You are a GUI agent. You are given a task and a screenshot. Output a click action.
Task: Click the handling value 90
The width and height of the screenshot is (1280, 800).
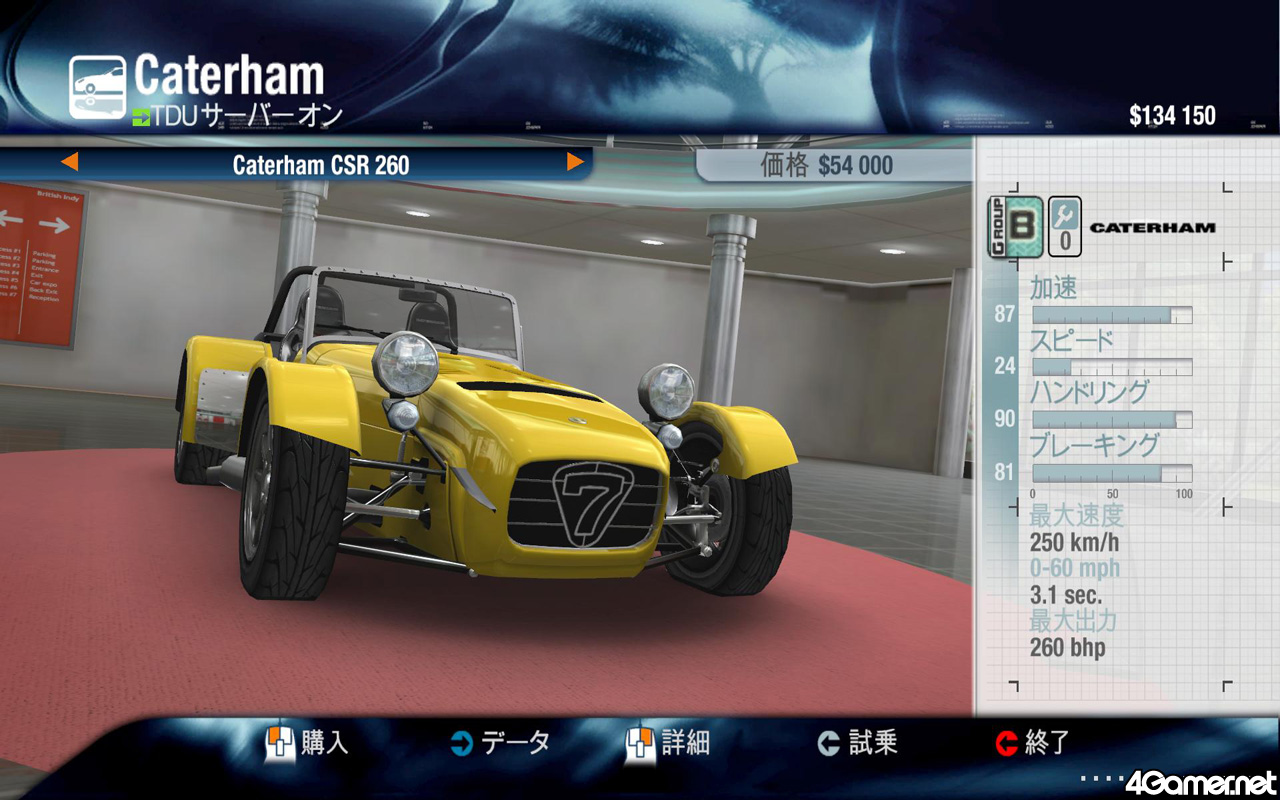click(x=1005, y=420)
